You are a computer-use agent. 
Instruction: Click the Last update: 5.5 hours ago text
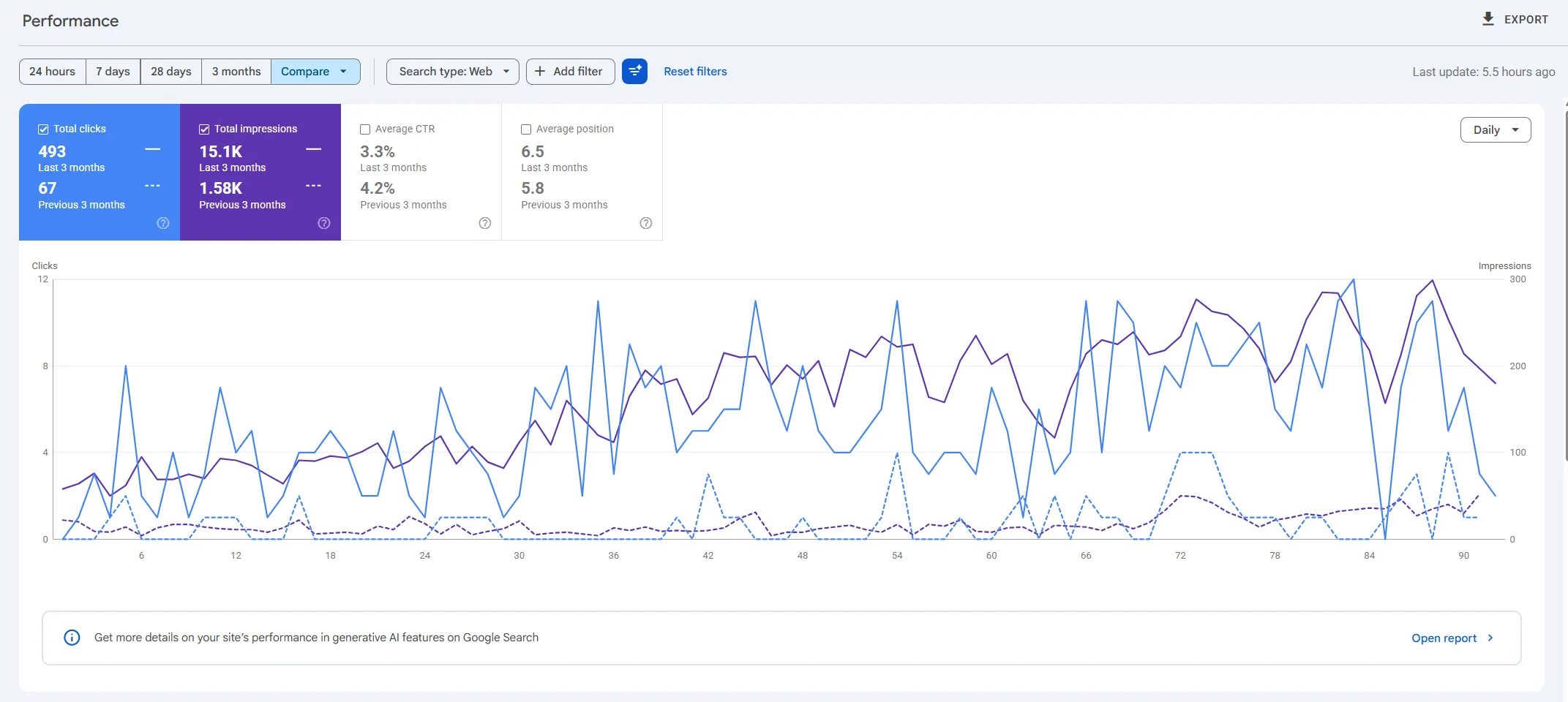click(x=1484, y=72)
